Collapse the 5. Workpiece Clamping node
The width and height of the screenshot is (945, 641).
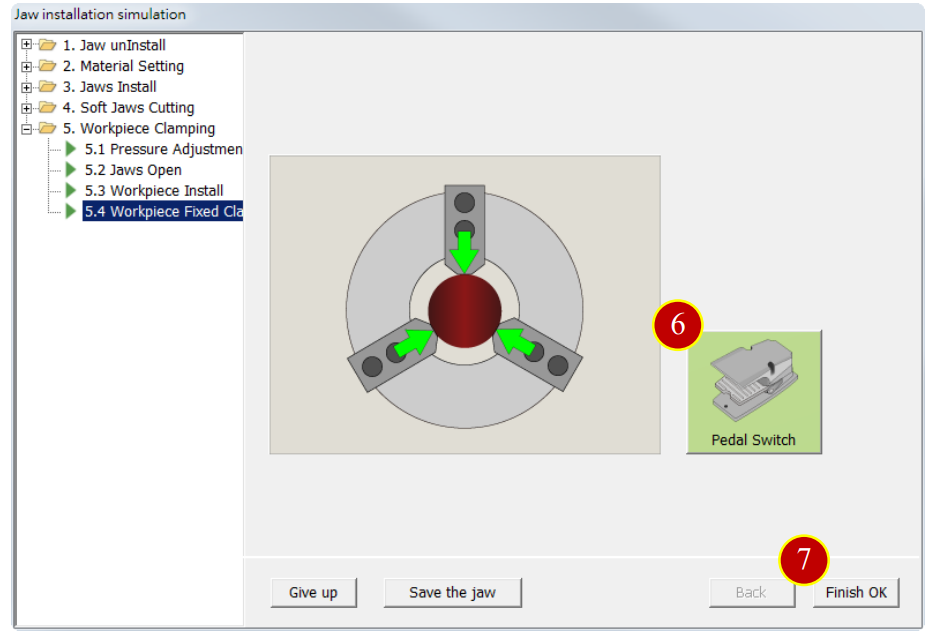click(x=27, y=129)
